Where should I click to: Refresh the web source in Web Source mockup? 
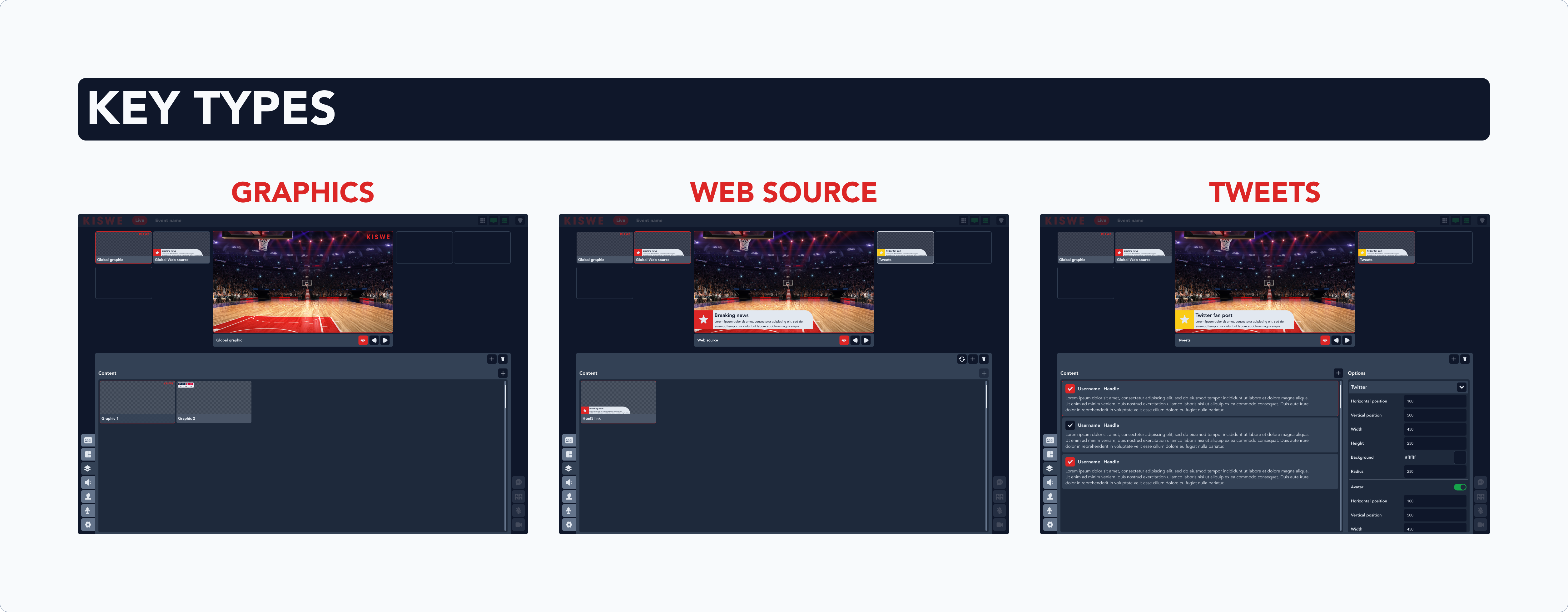coord(962,359)
